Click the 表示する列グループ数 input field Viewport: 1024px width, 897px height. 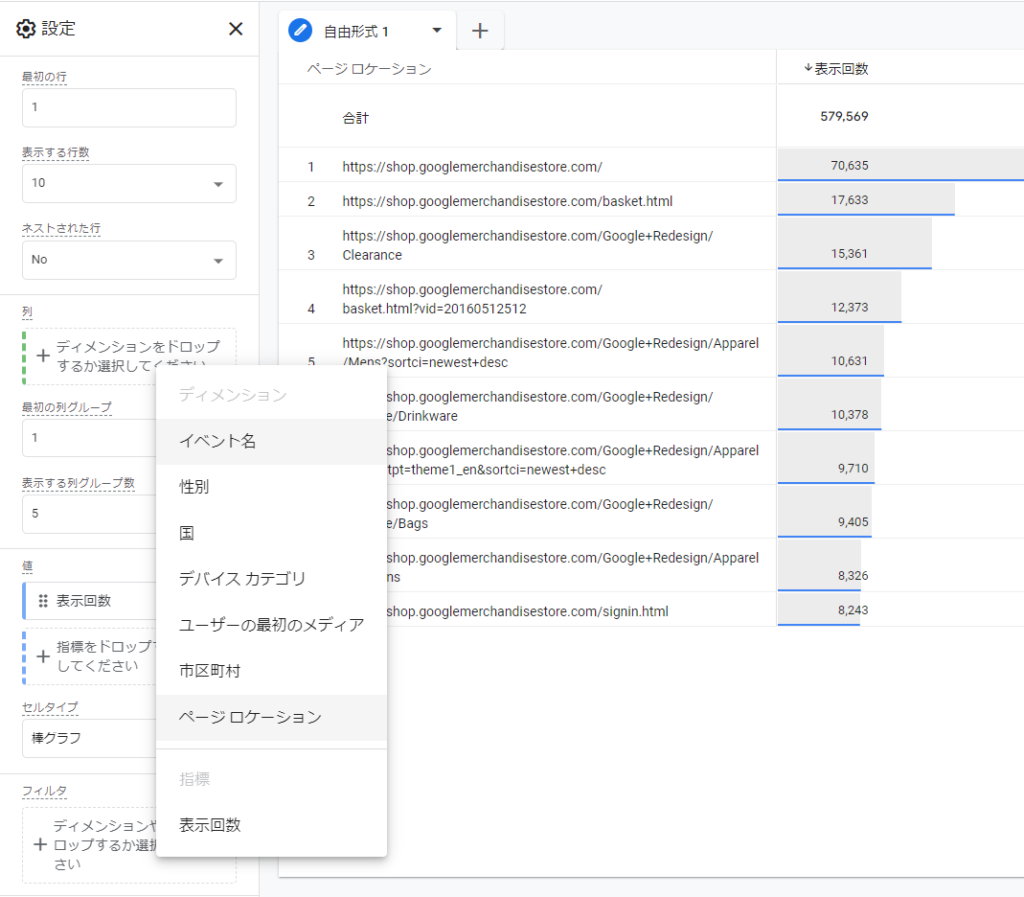[89, 514]
